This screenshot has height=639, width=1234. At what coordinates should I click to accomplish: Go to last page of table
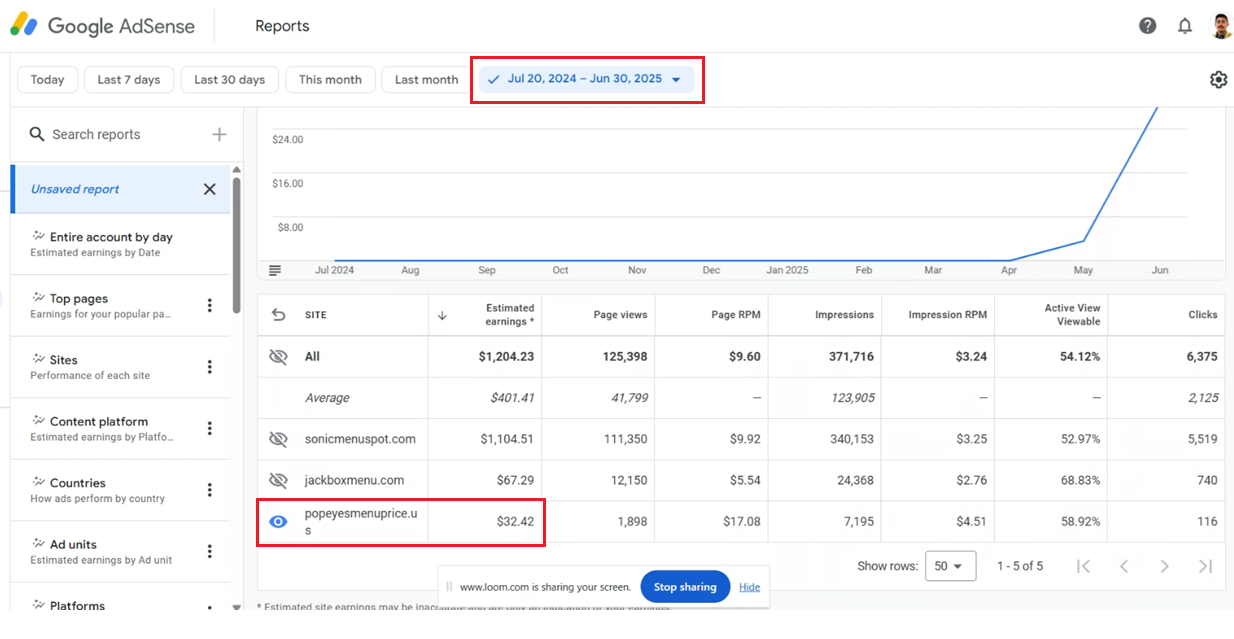pyautogui.click(x=1205, y=566)
